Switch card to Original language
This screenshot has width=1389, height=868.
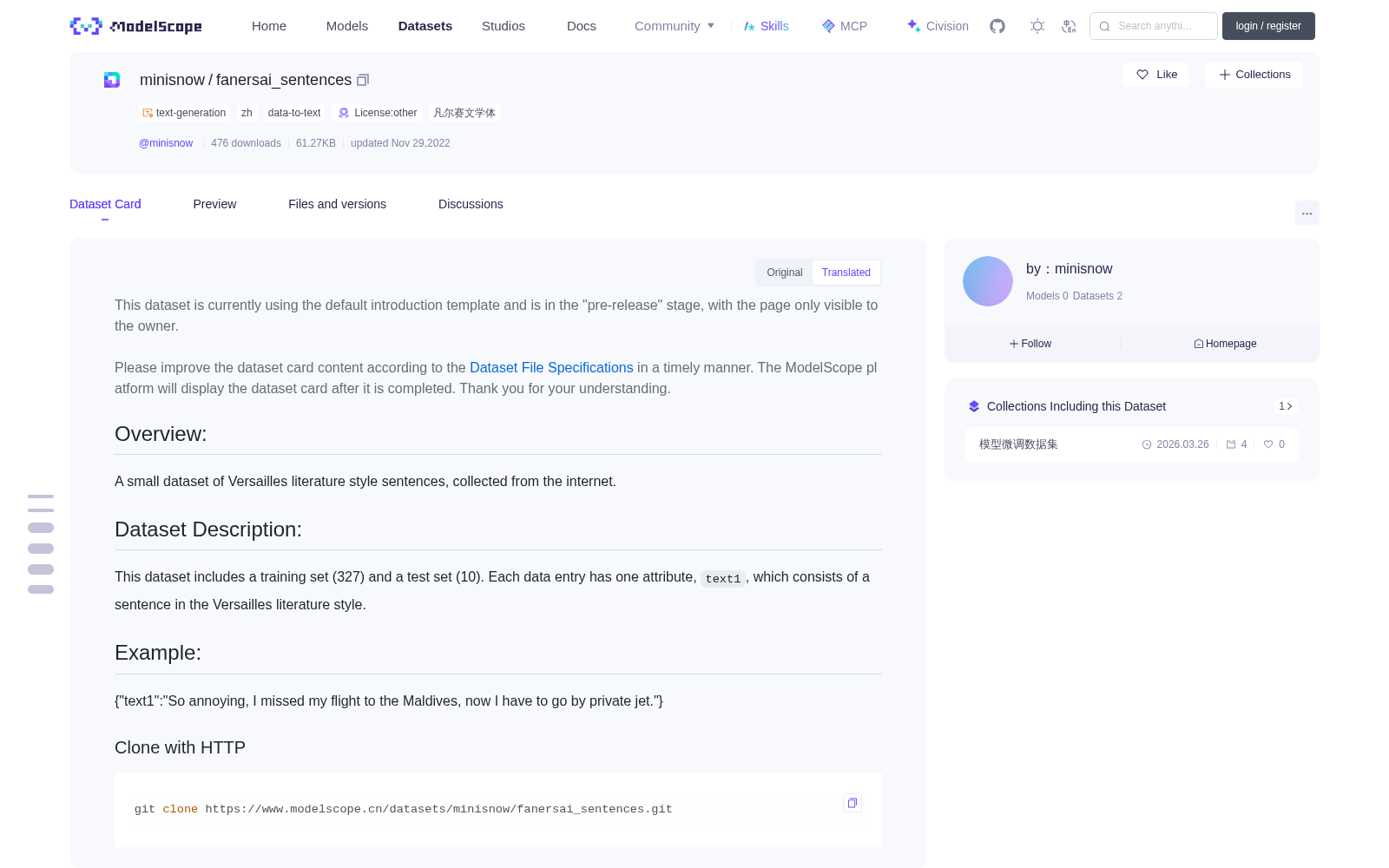pyautogui.click(x=785, y=273)
